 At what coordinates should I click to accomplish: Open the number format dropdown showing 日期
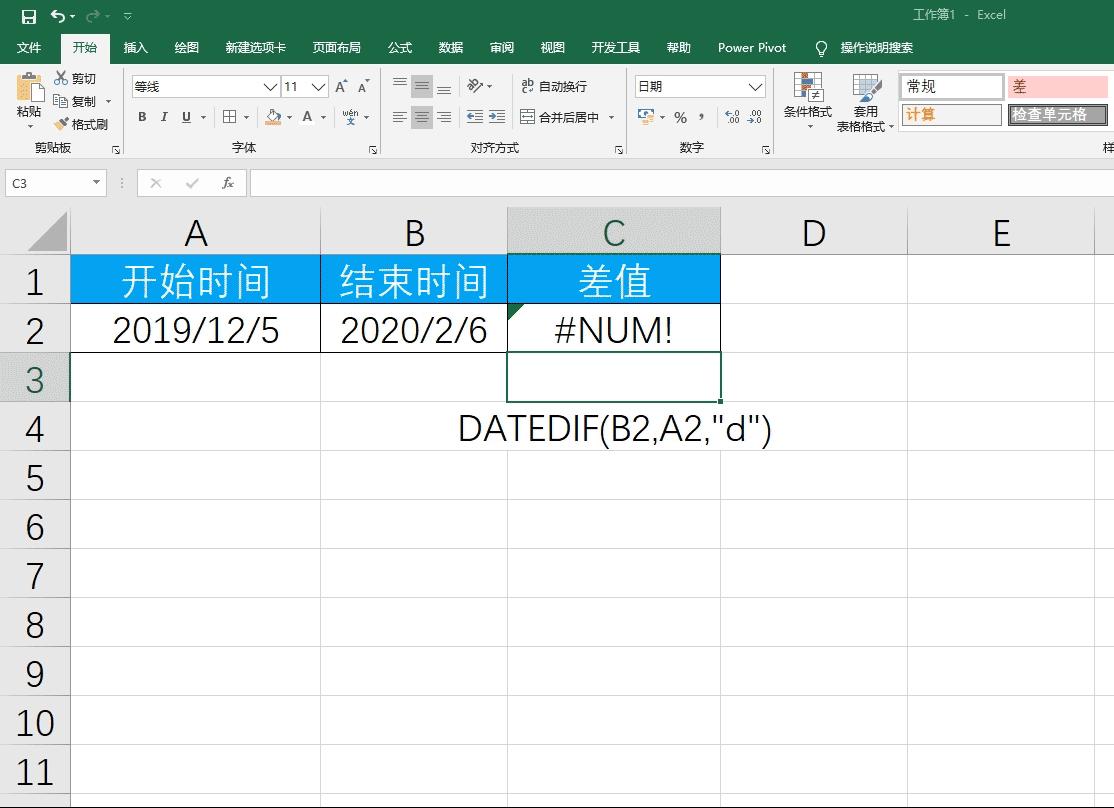point(755,85)
